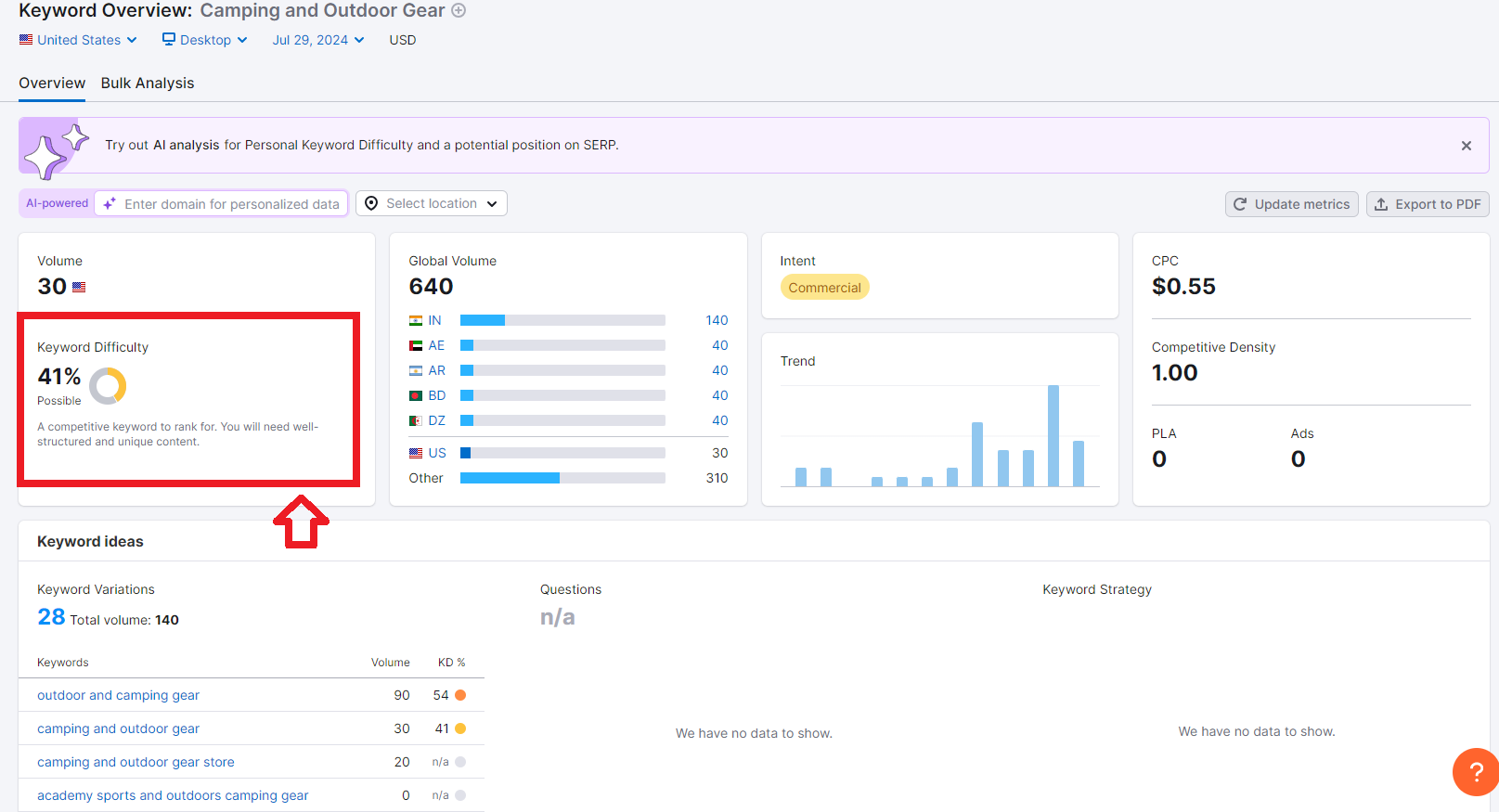Click the Commercial intent badge
Screen dimensions: 1499x812
coord(825,288)
